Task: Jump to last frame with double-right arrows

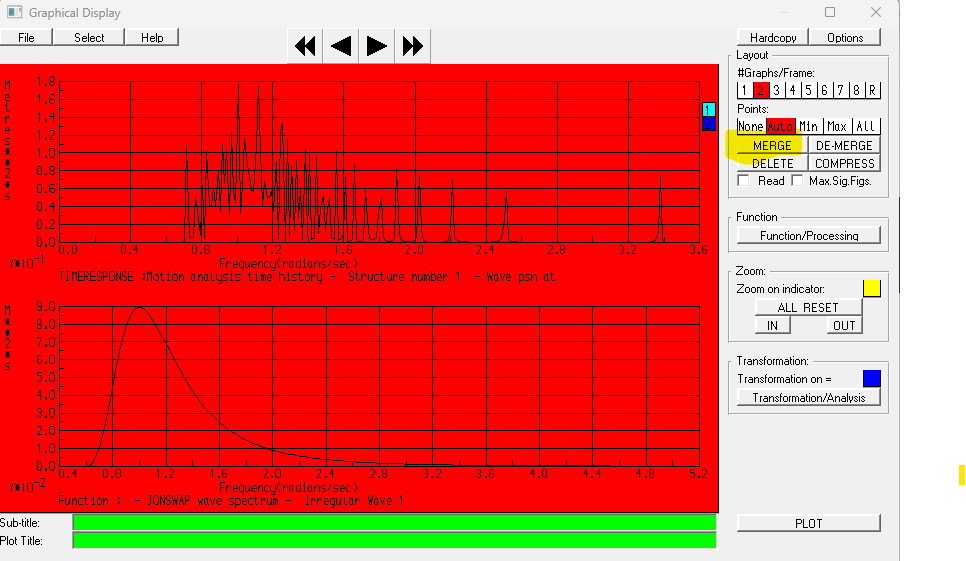Action: (x=412, y=46)
